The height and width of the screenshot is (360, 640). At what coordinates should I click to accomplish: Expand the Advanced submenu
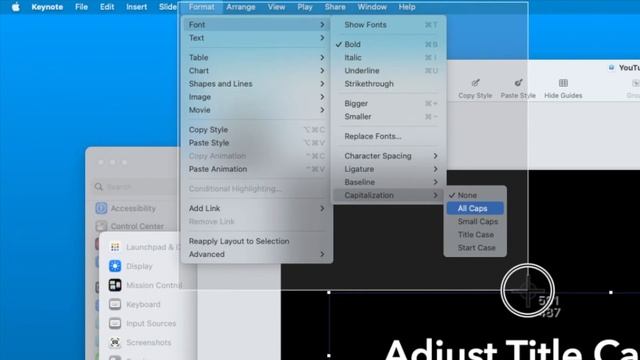coord(257,254)
